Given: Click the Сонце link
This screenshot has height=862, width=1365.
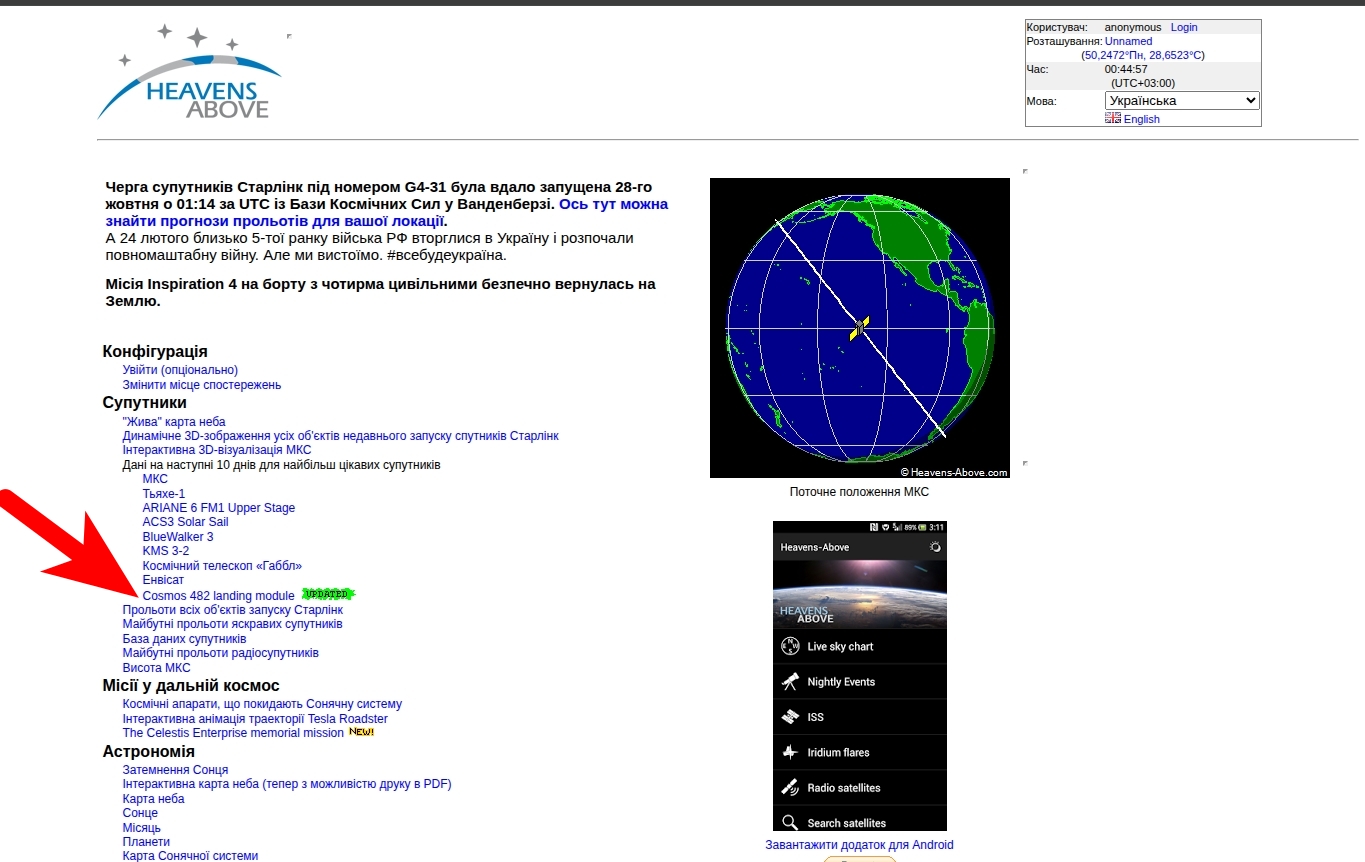Looking at the screenshot, I should (140, 813).
